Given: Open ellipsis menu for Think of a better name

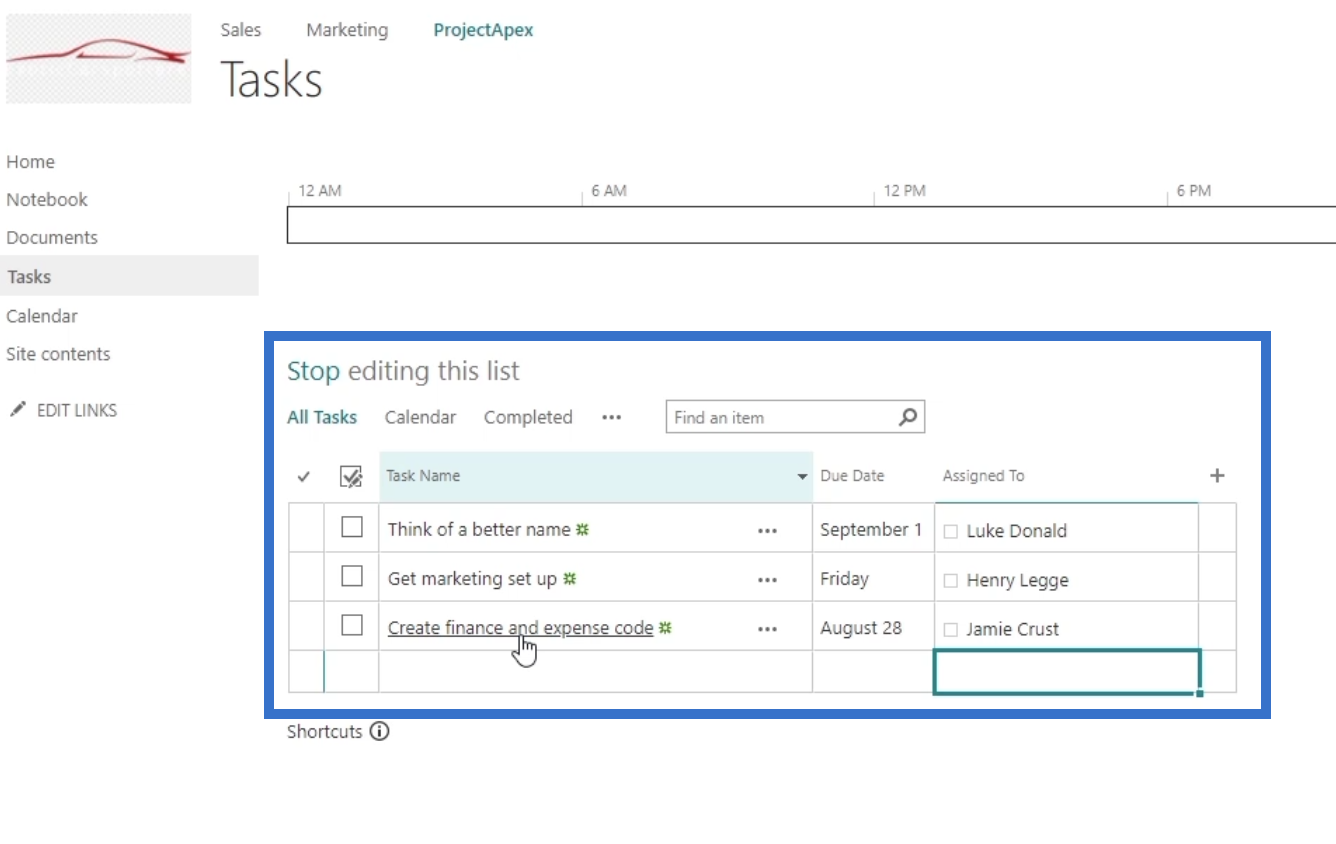Looking at the screenshot, I should [x=768, y=531].
